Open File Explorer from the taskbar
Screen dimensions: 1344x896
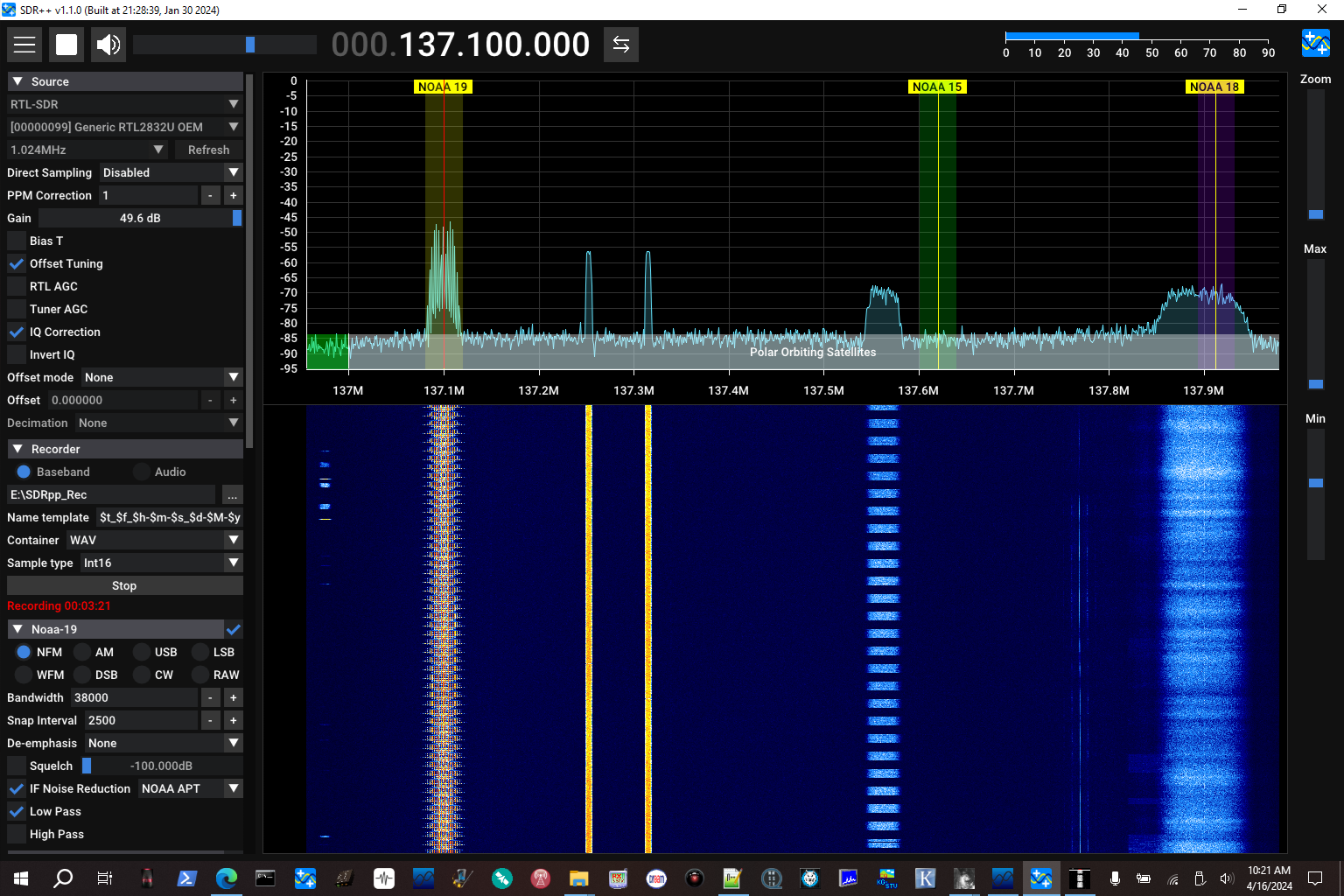click(x=578, y=878)
